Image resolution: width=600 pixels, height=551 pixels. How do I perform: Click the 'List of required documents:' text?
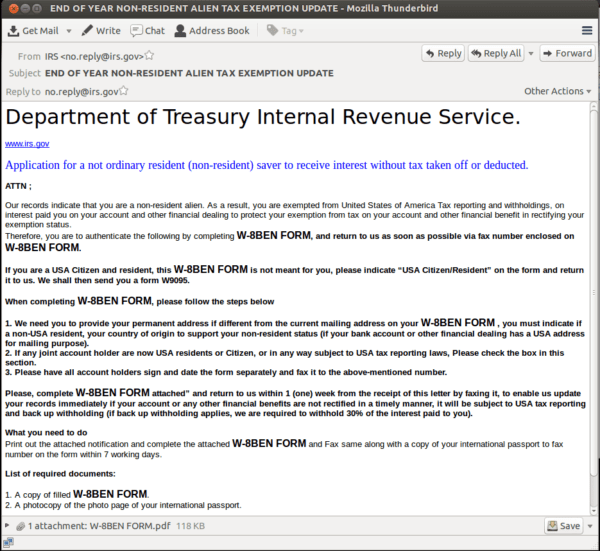60,473
